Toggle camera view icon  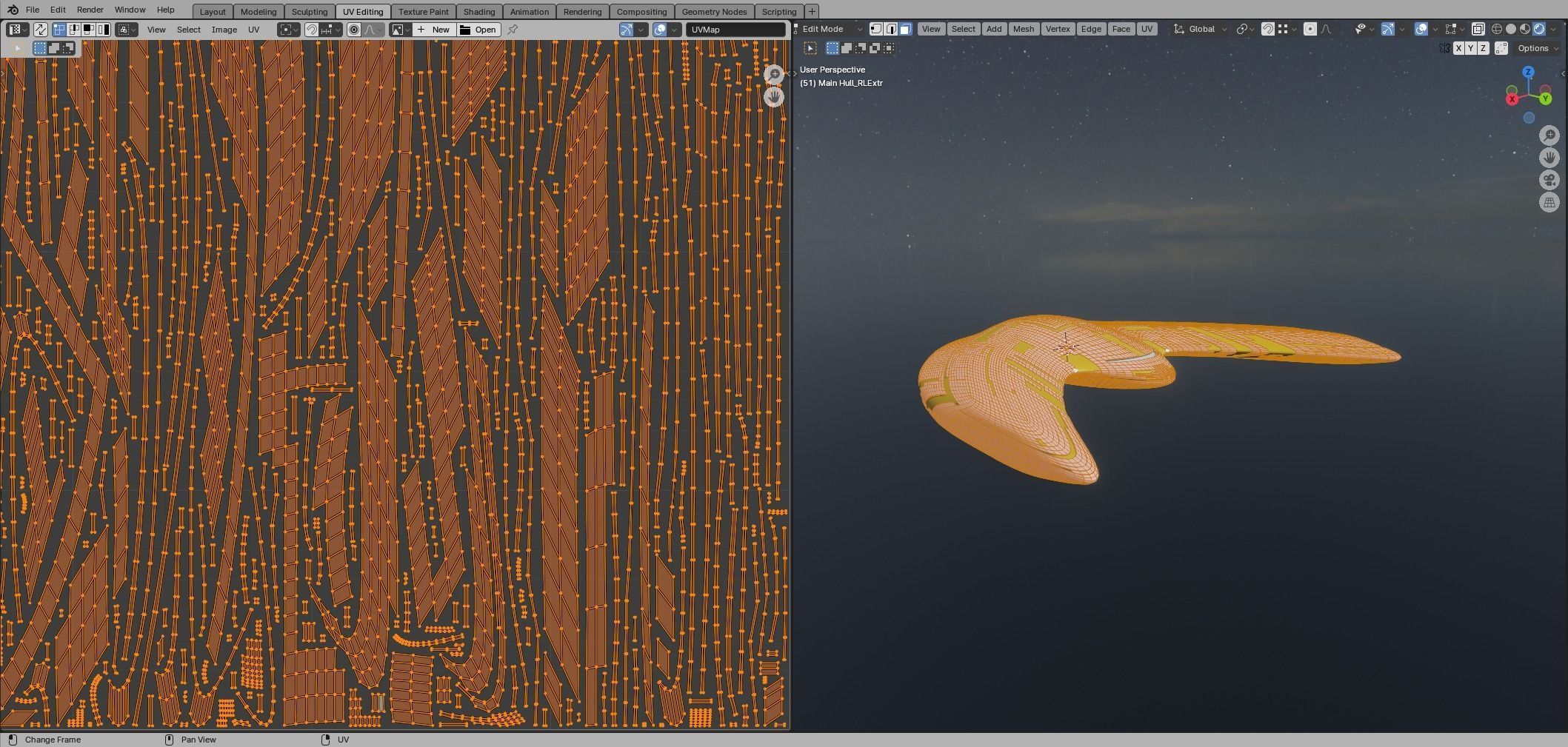[1549, 180]
